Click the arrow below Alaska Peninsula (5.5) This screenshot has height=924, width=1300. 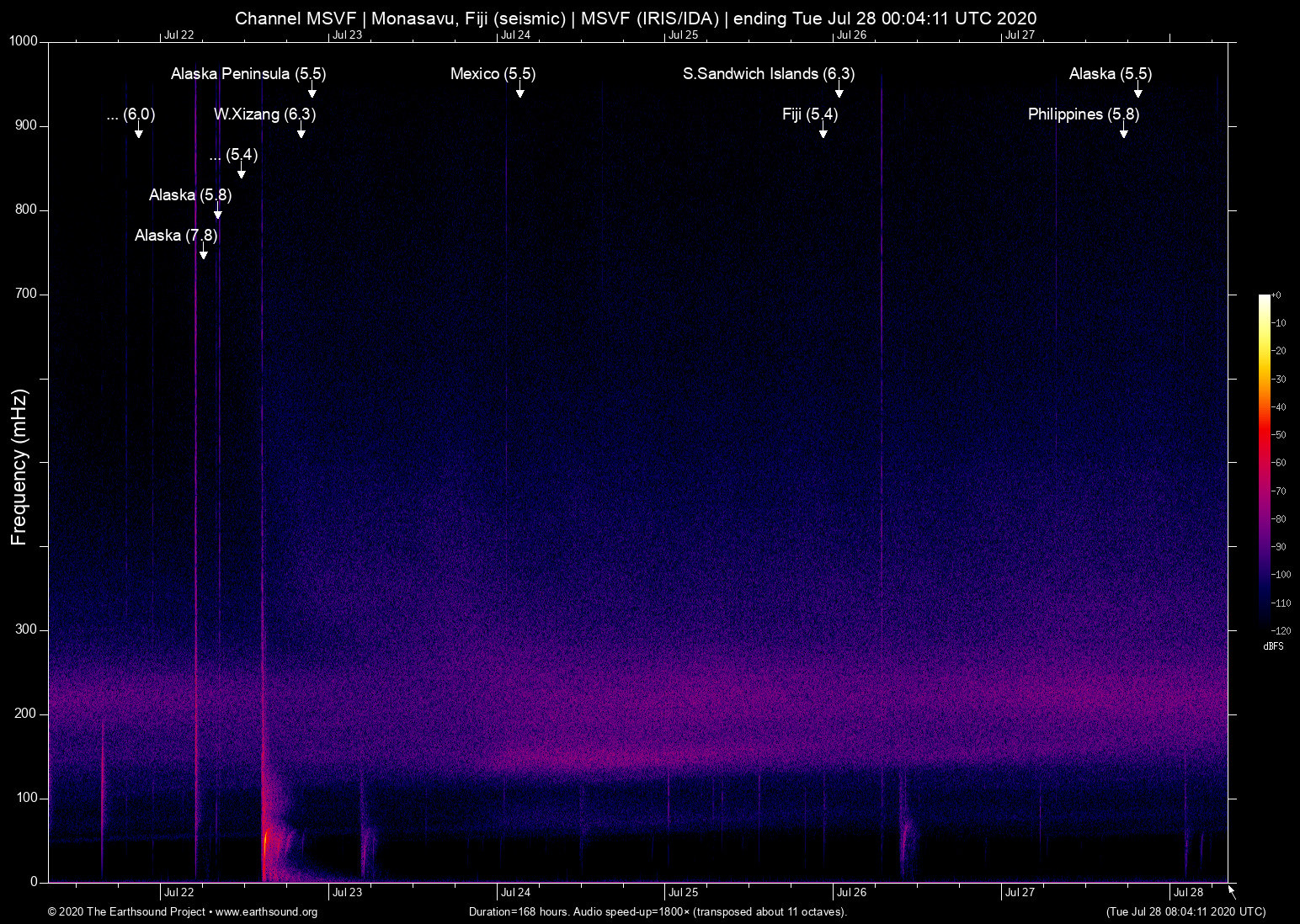pos(312,92)
